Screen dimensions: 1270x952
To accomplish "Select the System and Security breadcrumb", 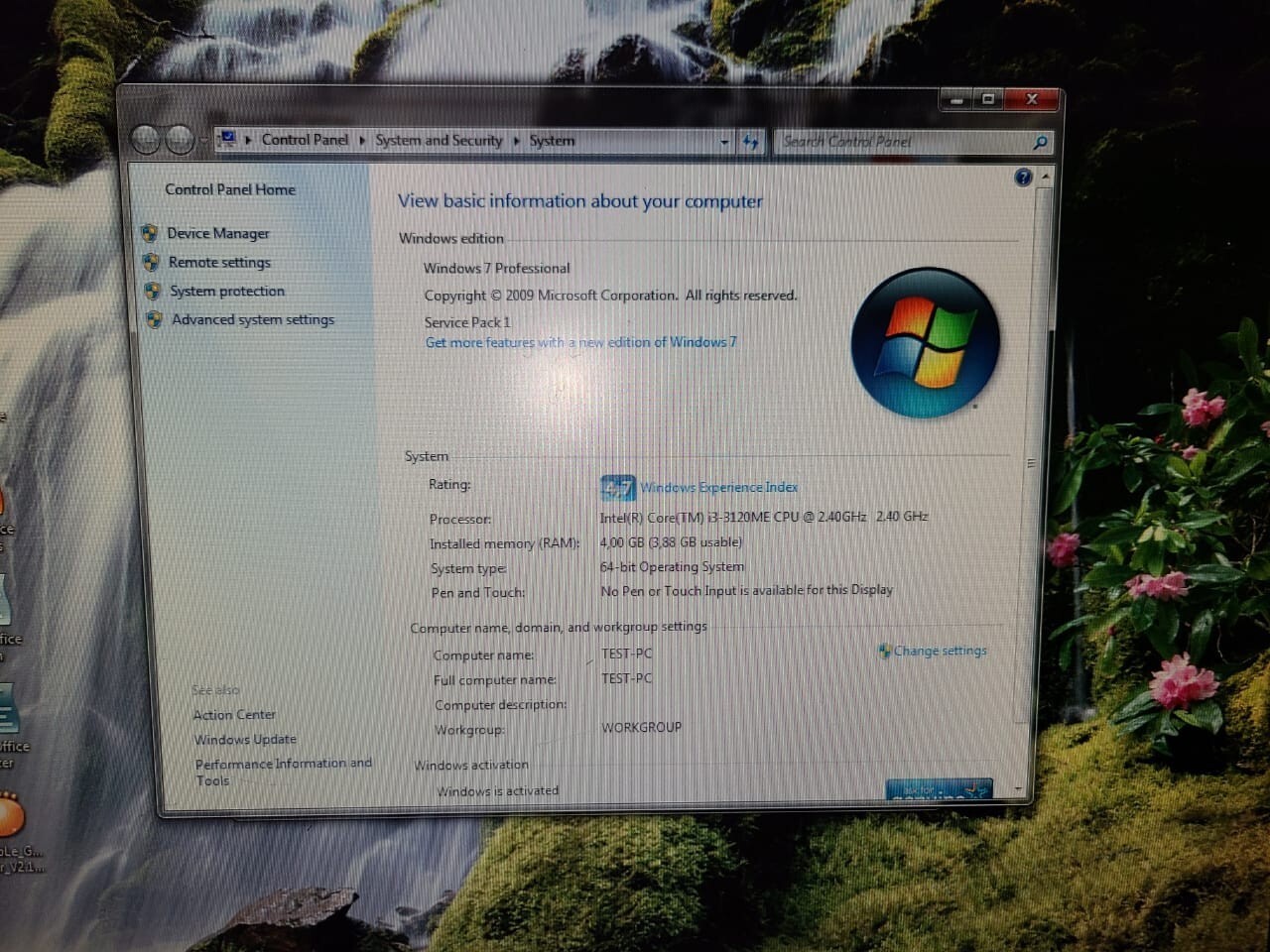I will click(x=439, y=141).
